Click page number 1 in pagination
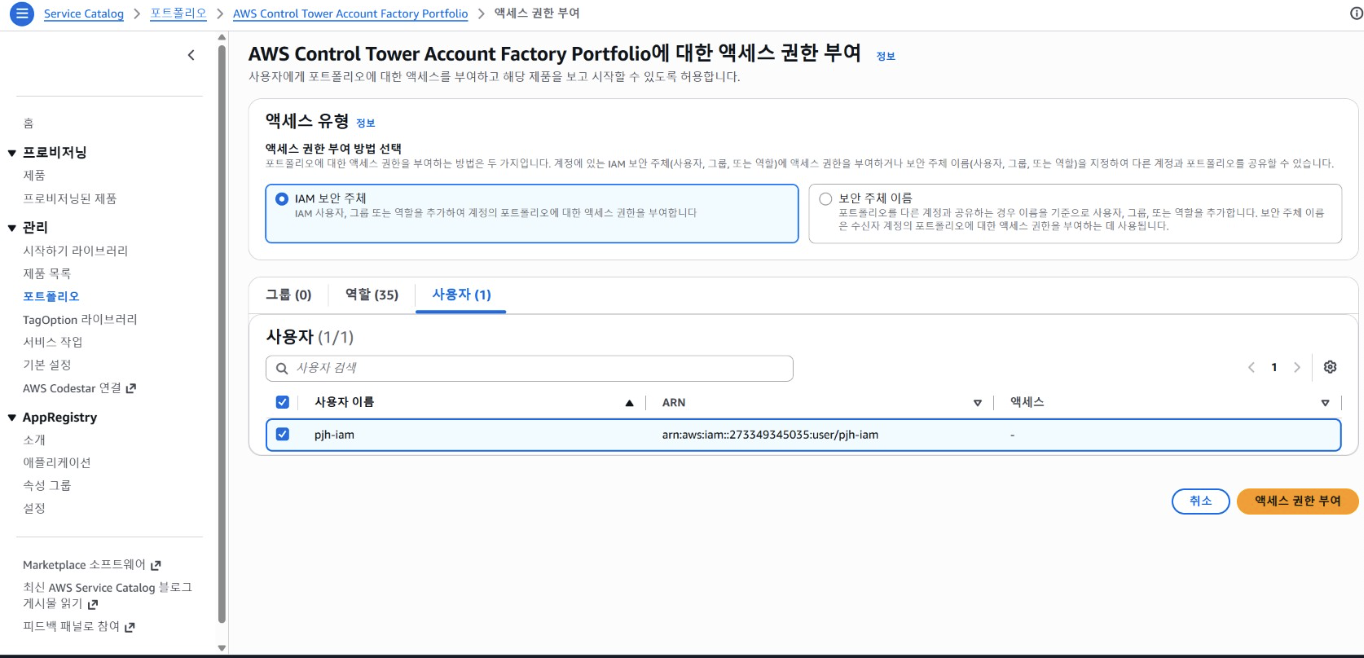This screenshot has height=658, width=1364. [1274, 367]
